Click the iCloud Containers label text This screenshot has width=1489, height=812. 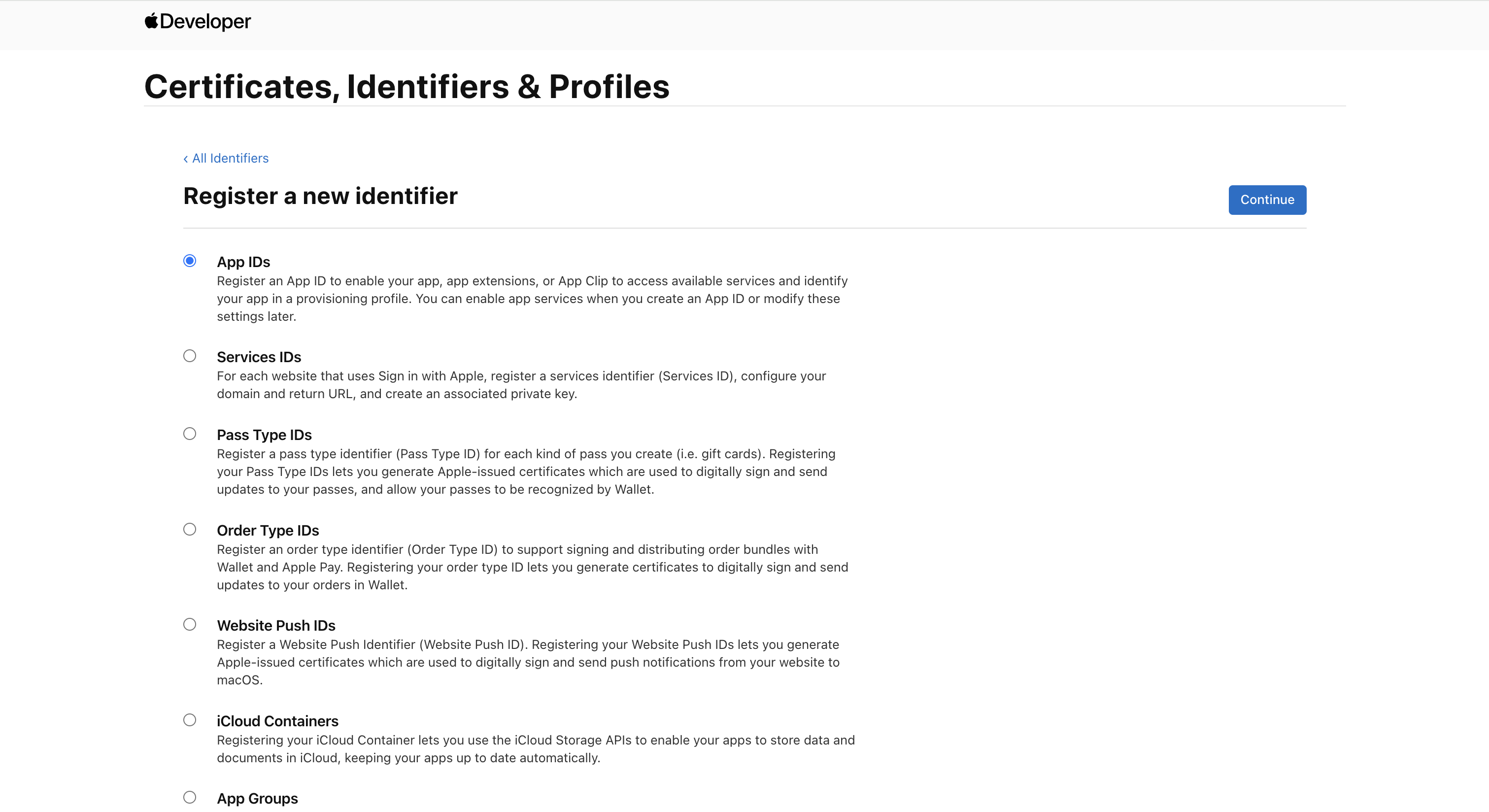277,721
